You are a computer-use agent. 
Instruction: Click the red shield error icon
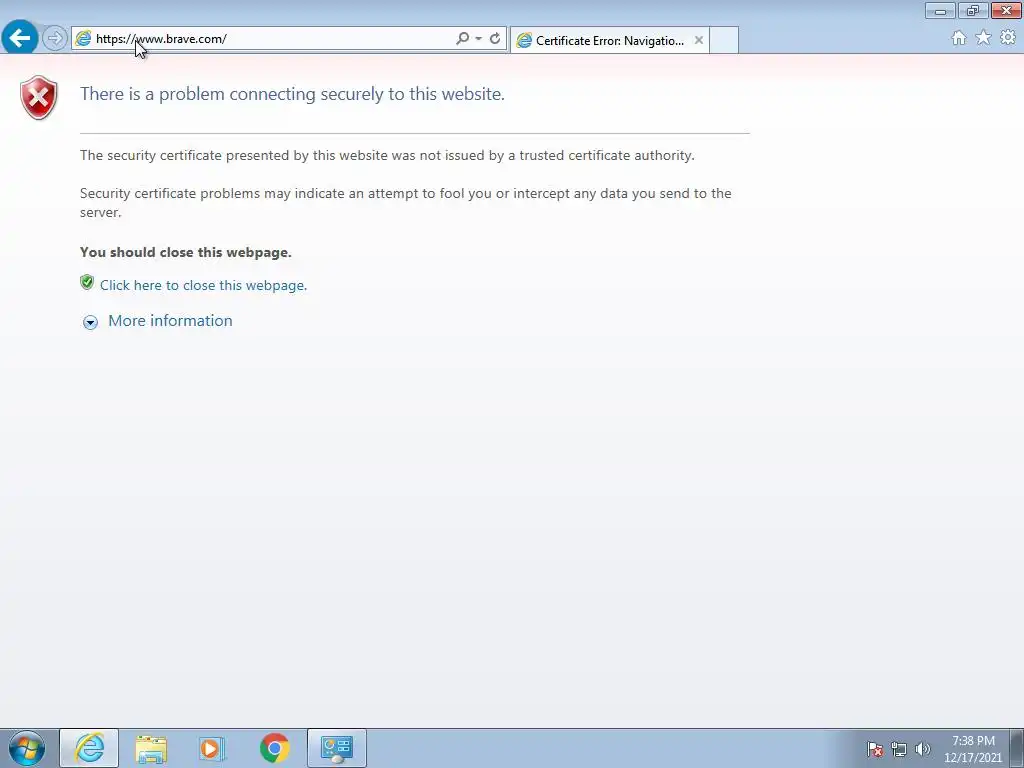pos(39,97)
